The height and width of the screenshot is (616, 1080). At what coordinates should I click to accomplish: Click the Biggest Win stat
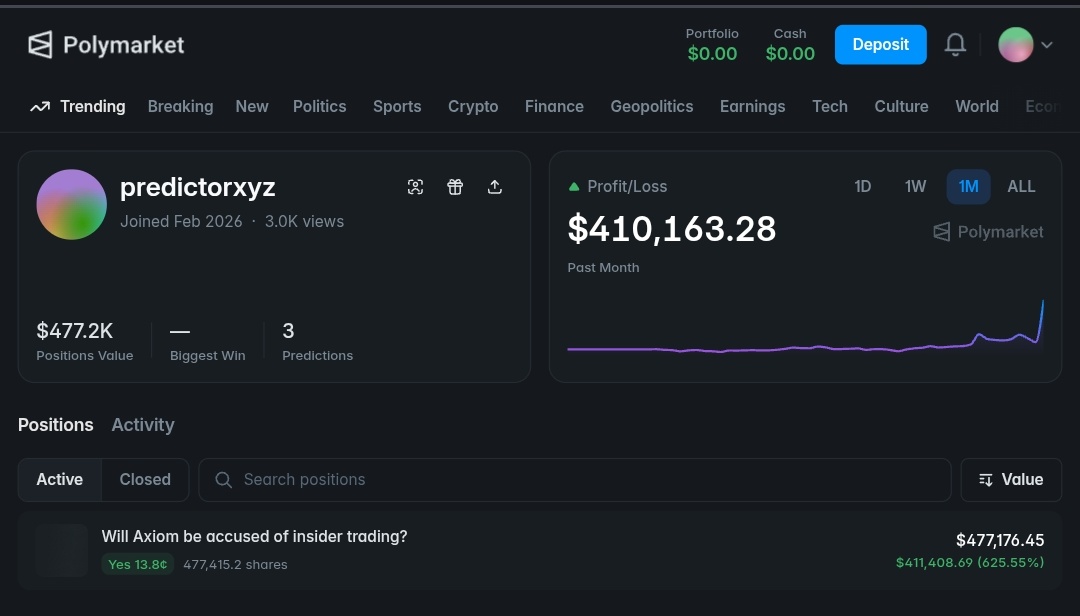click(207, 340)
